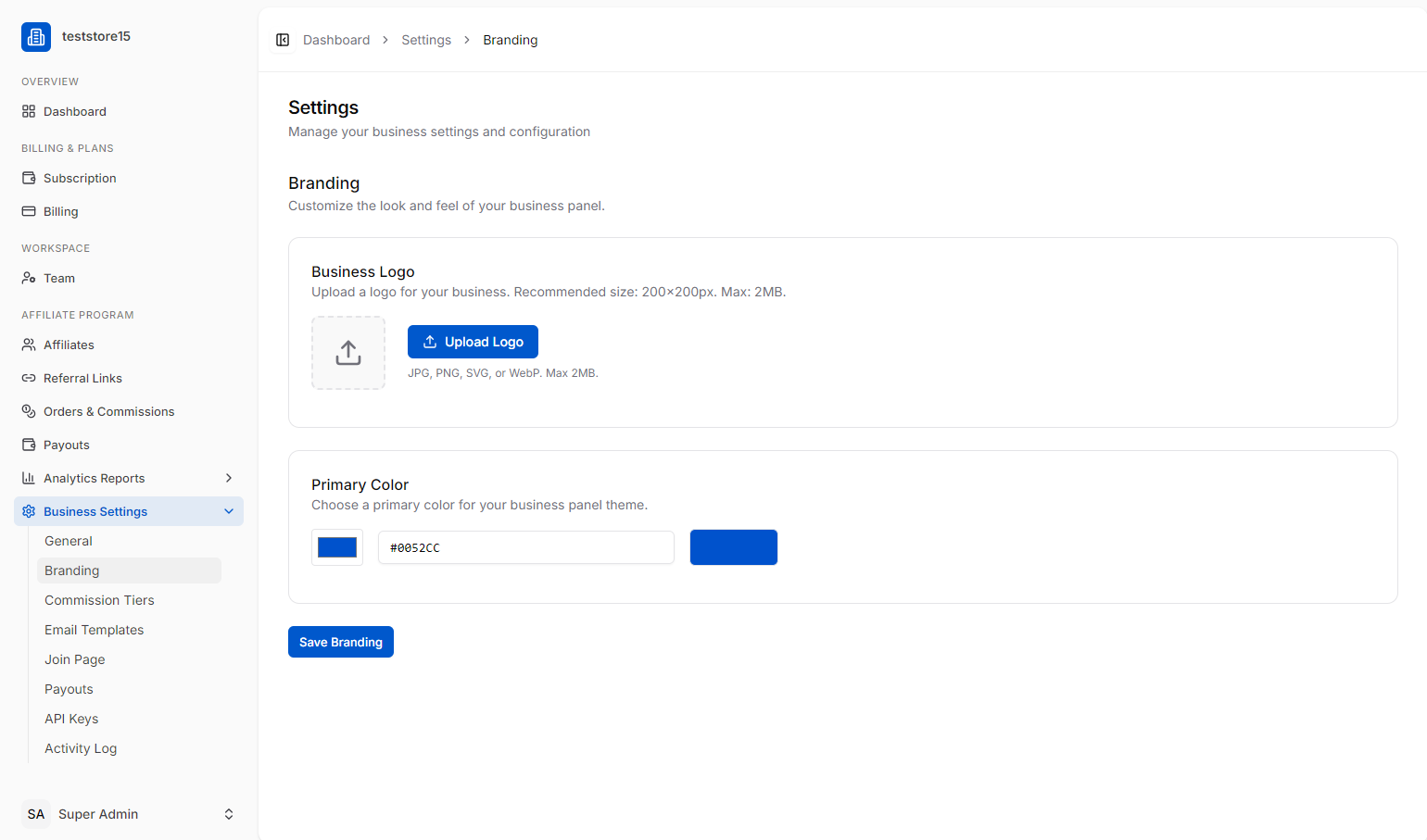Open Email Templates settings

pyautogui.click(x=129, y=630)
